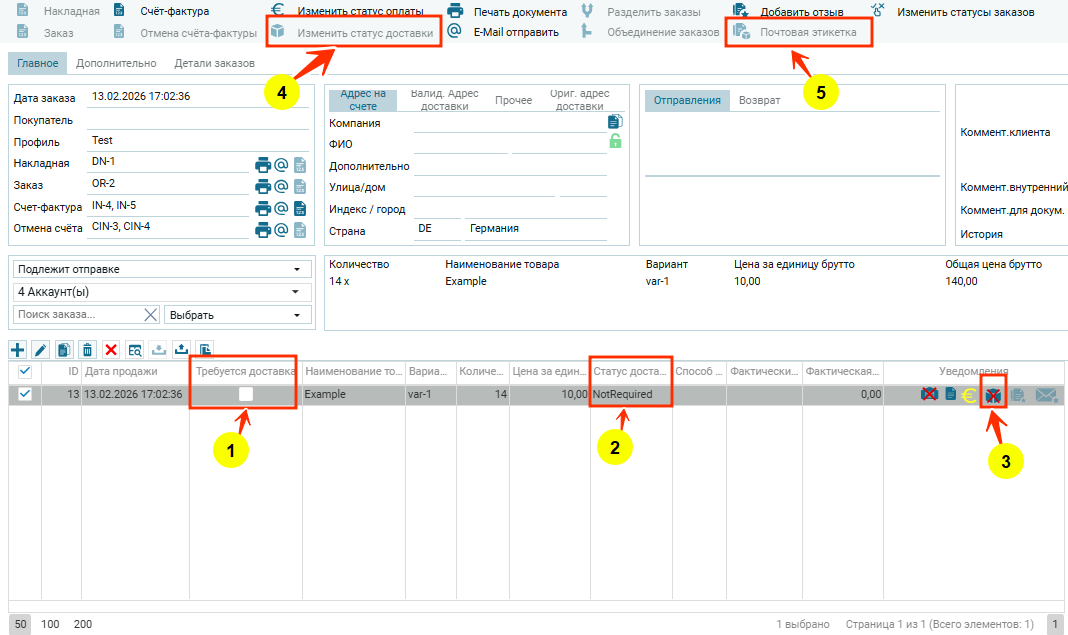Uncheck the row selection checkbox for order 13
1068x635 pixels.
[25, 394]
